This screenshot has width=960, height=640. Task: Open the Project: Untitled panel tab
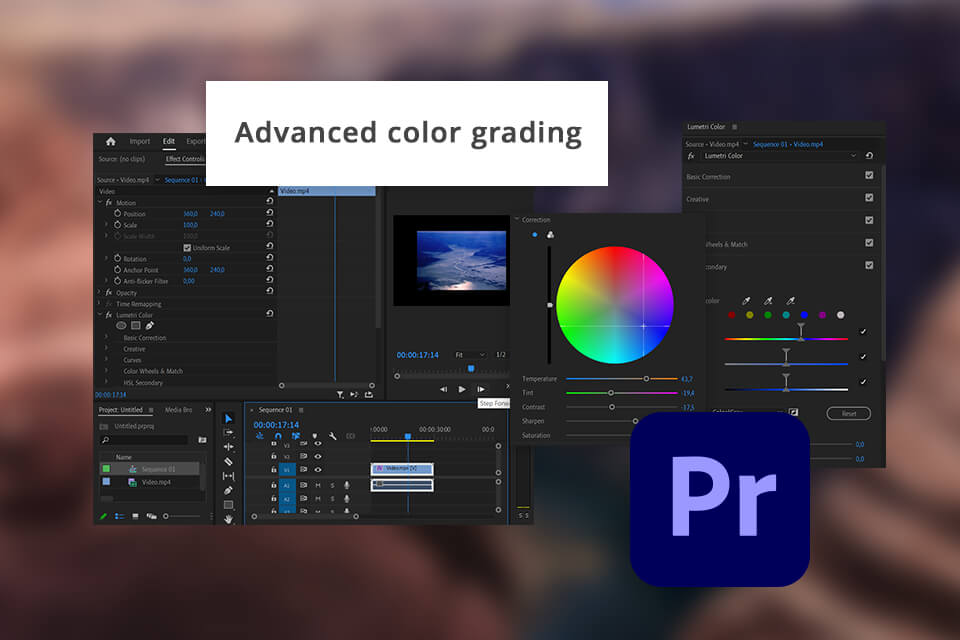121,410
